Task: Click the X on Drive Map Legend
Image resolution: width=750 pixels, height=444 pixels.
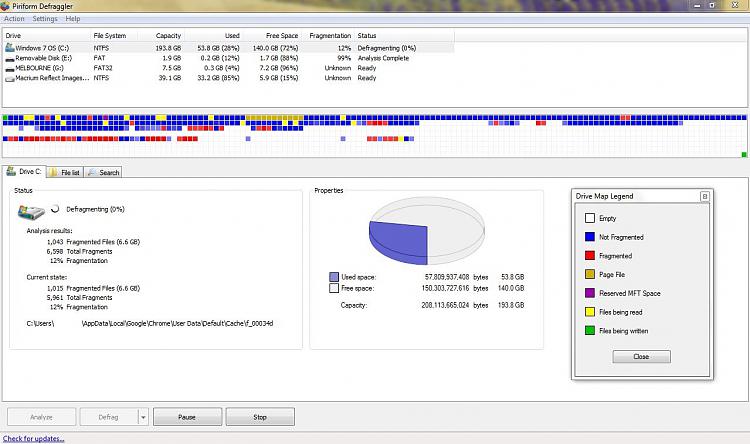Action: [x=705, y=196]
